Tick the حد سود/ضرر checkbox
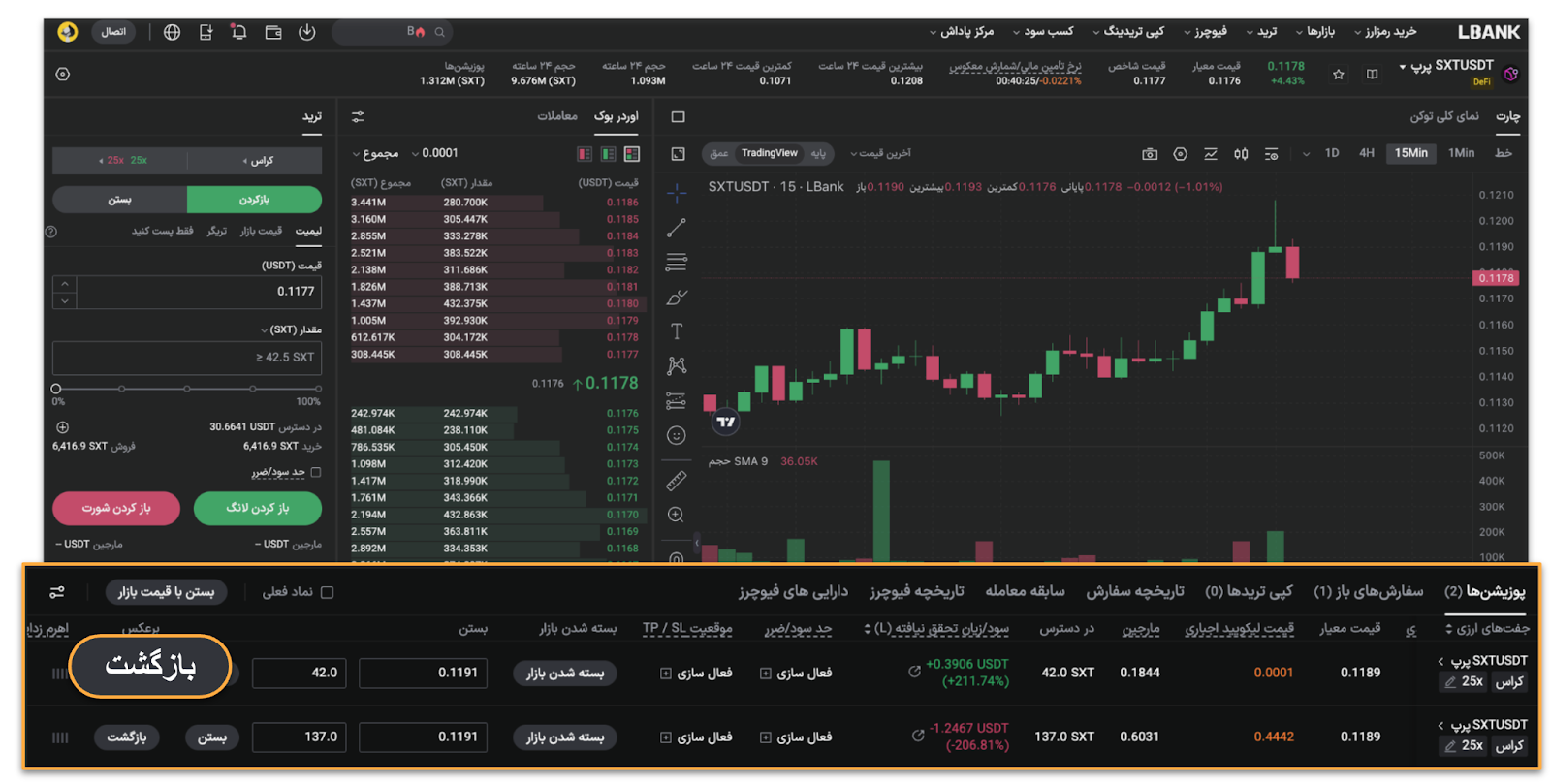This screenshot has height=784, width=1551. [x=315, y=473]
